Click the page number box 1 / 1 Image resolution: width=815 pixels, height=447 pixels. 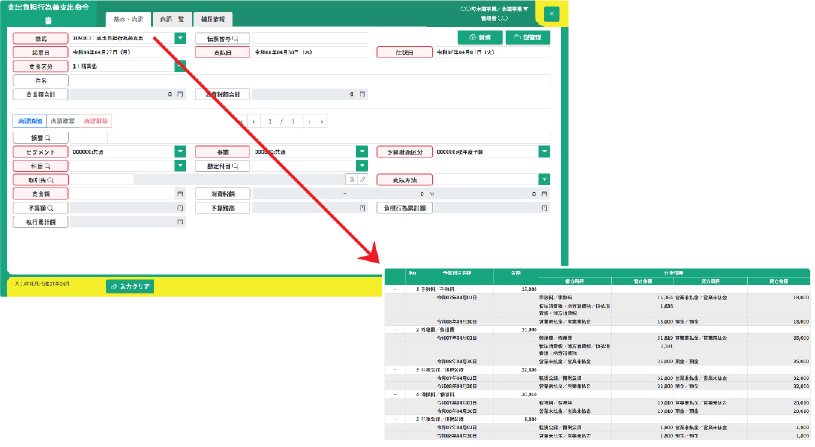pyautogui.click(x=281, y=122)
